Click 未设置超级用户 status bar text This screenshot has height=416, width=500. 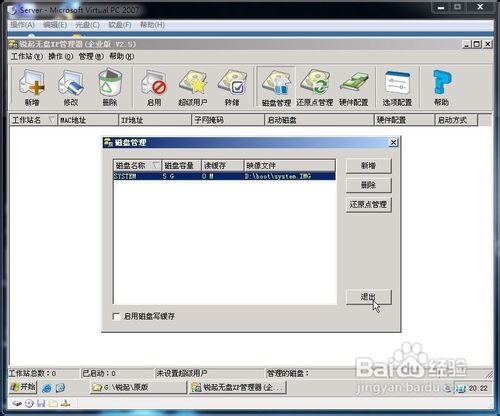click(182, 373)
